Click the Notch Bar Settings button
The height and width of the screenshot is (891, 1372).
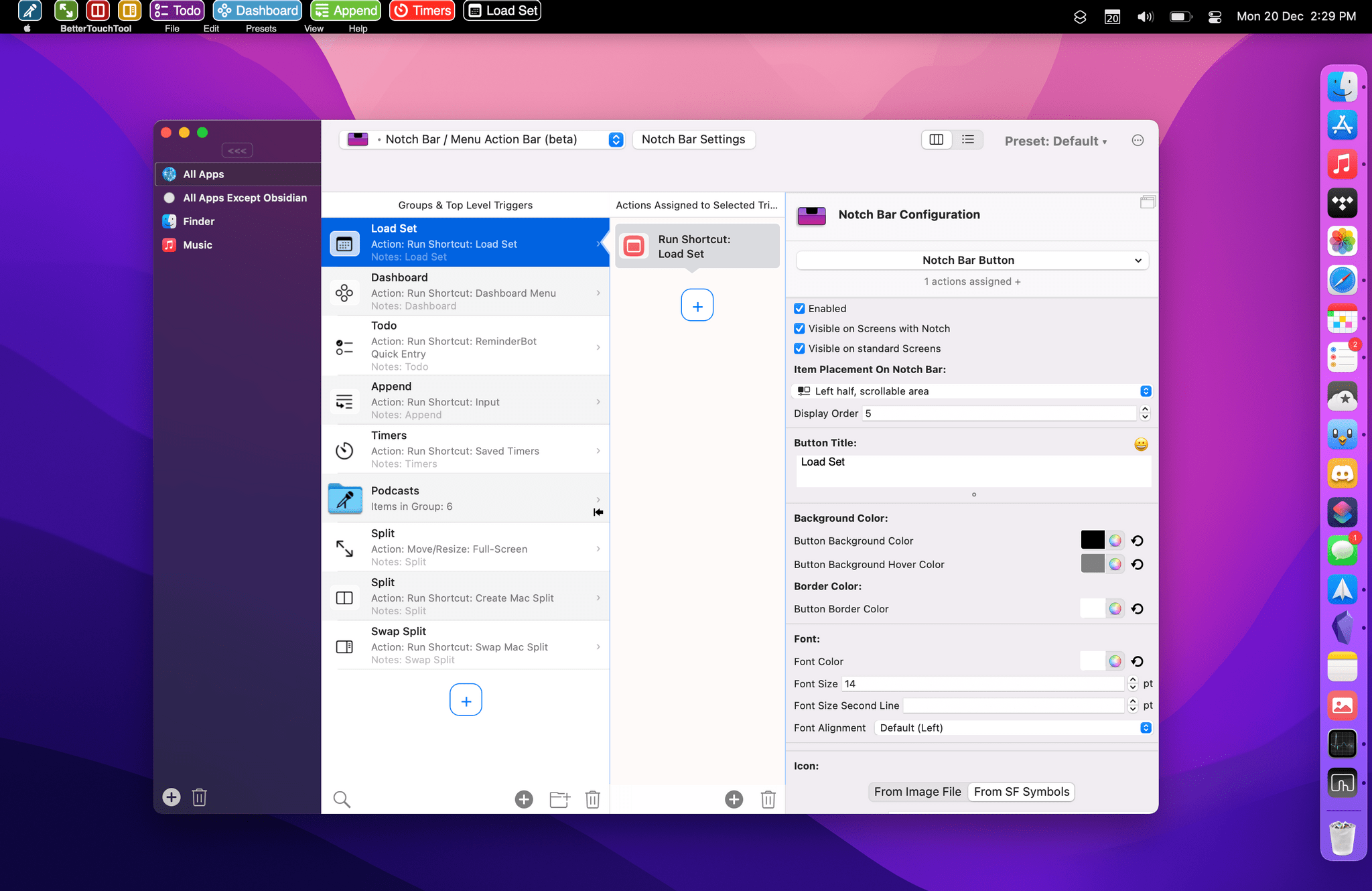click(694, 139)
